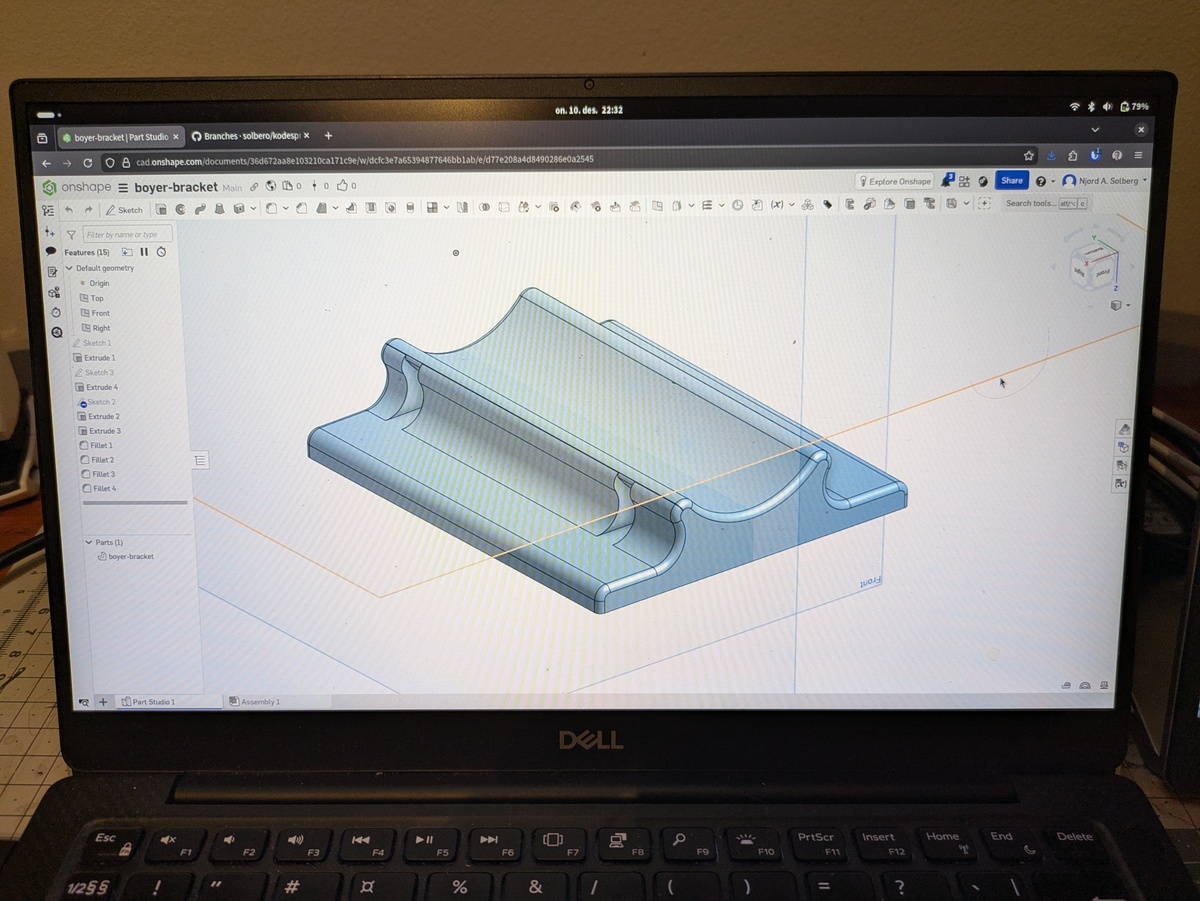This screenshot has width=1200, height=901.
Task: Open the document hamburger menu
Action: coord(123,188)
